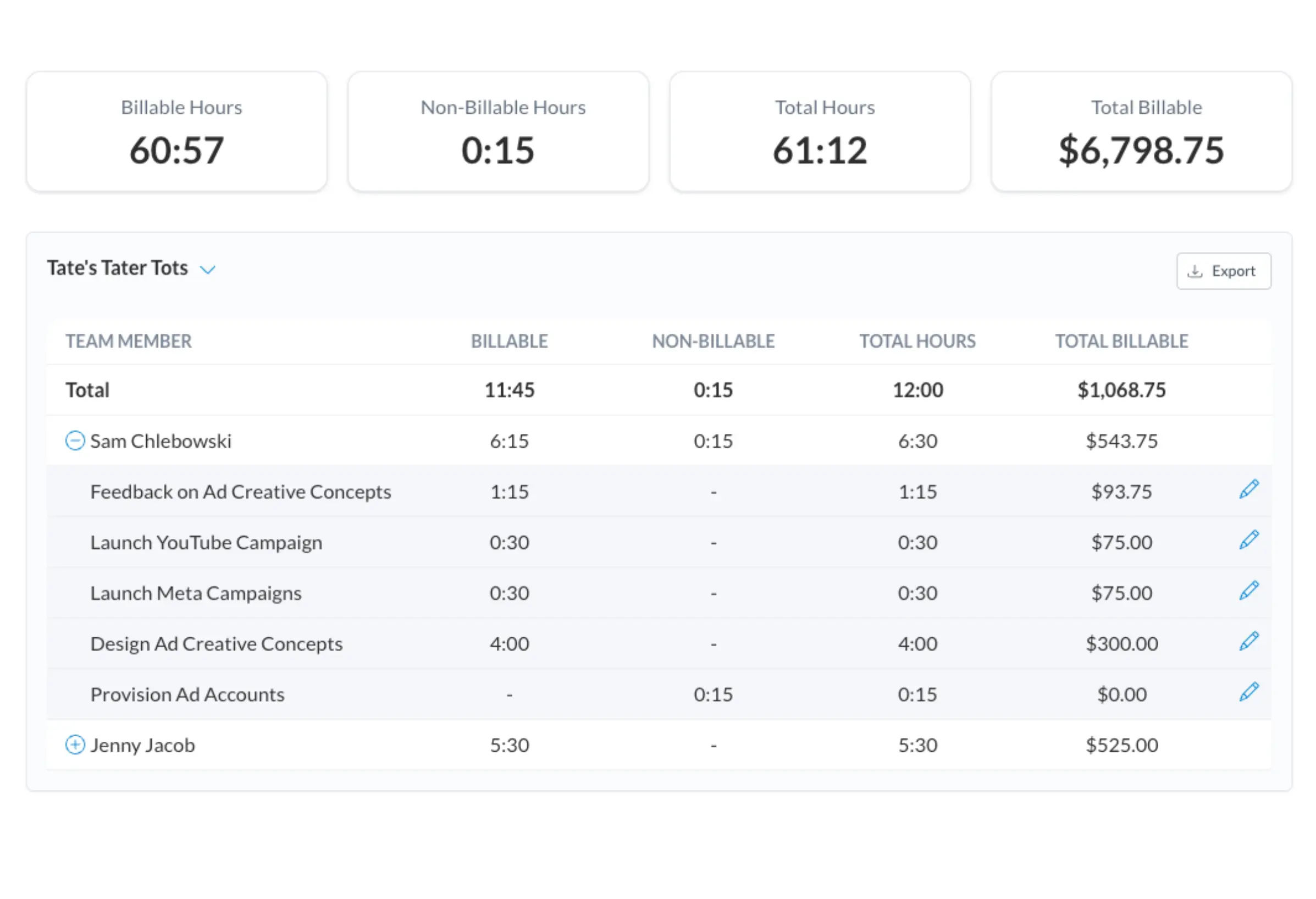
Task: Click the Sam Chlebowski name
Action: [x=161, y=441]
